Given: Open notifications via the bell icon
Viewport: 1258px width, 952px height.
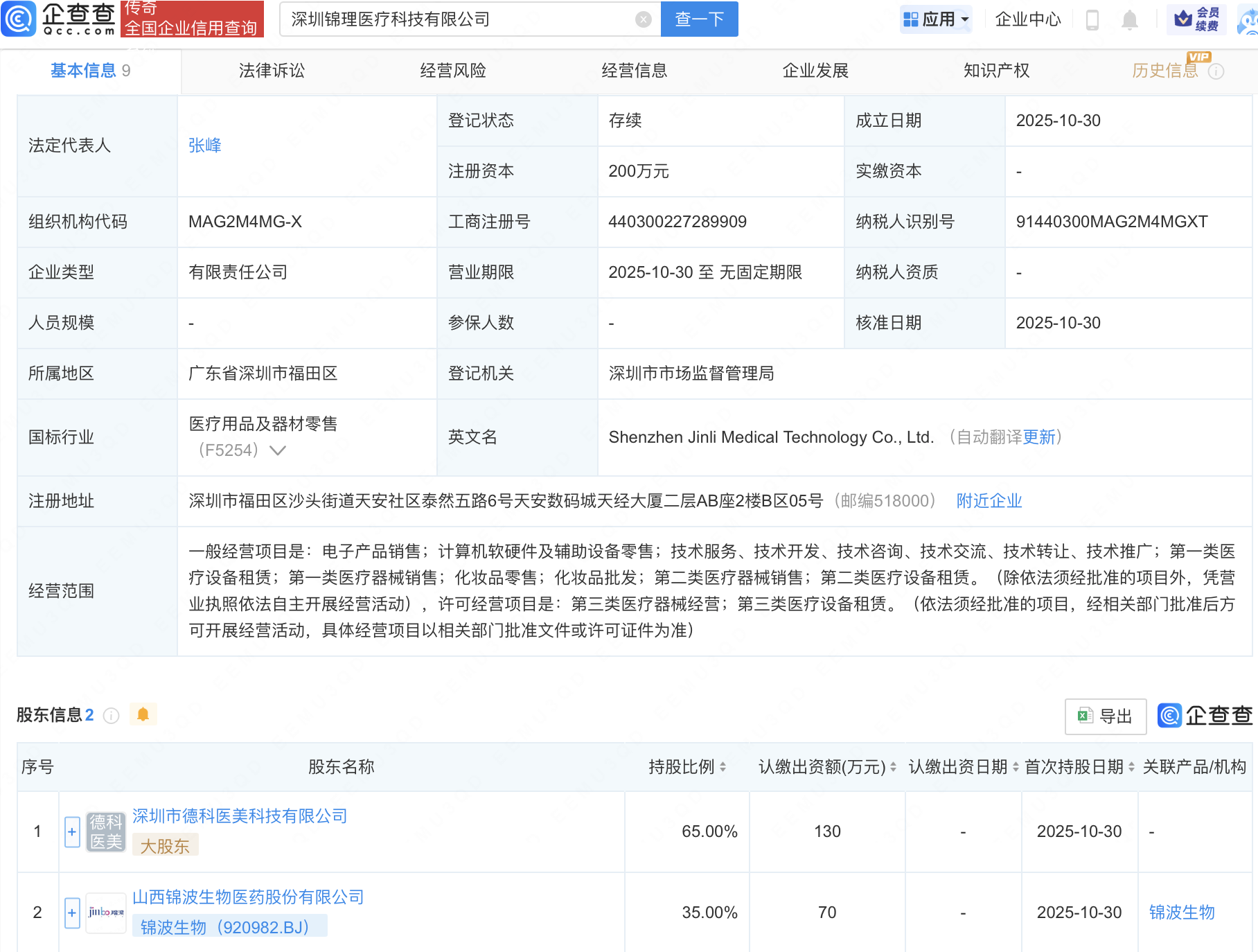Looking at the screenshot, I should point(1128,19).
